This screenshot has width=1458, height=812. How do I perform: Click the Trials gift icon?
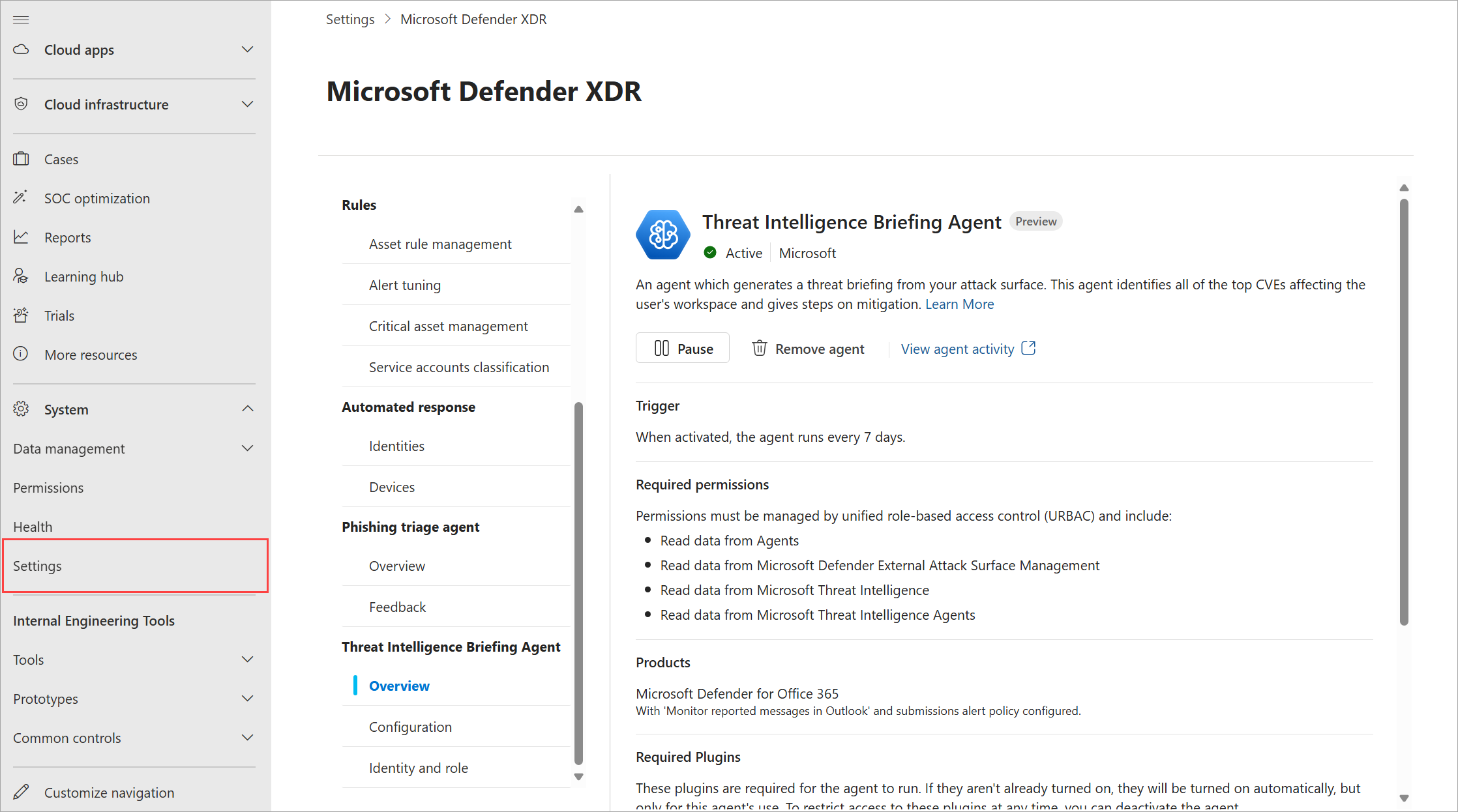coord(21,315)
